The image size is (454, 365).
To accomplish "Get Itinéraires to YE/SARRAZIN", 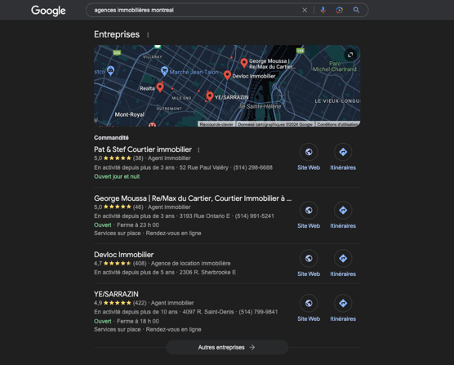I will pos(343,308).
